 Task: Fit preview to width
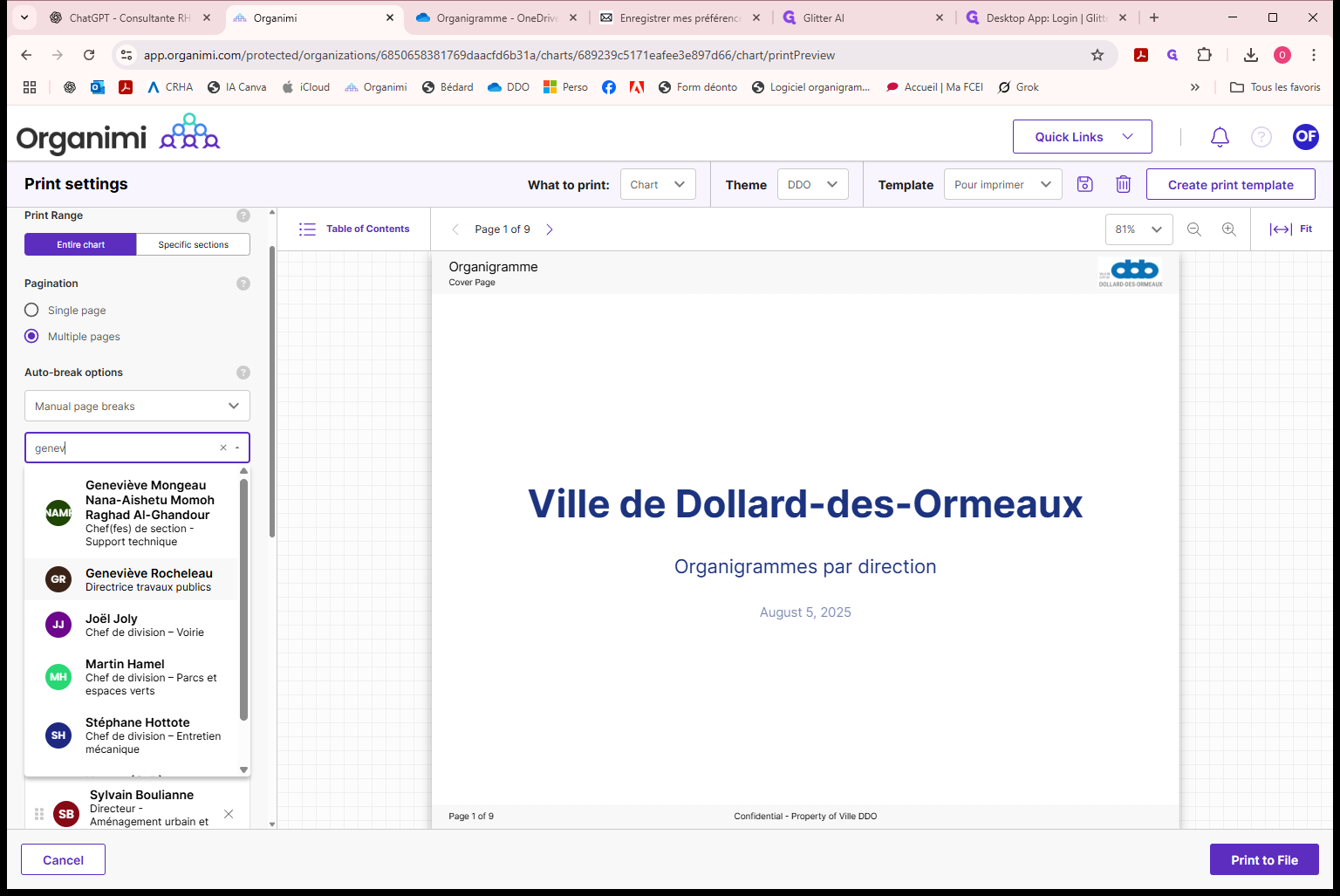coord(1290,229)
